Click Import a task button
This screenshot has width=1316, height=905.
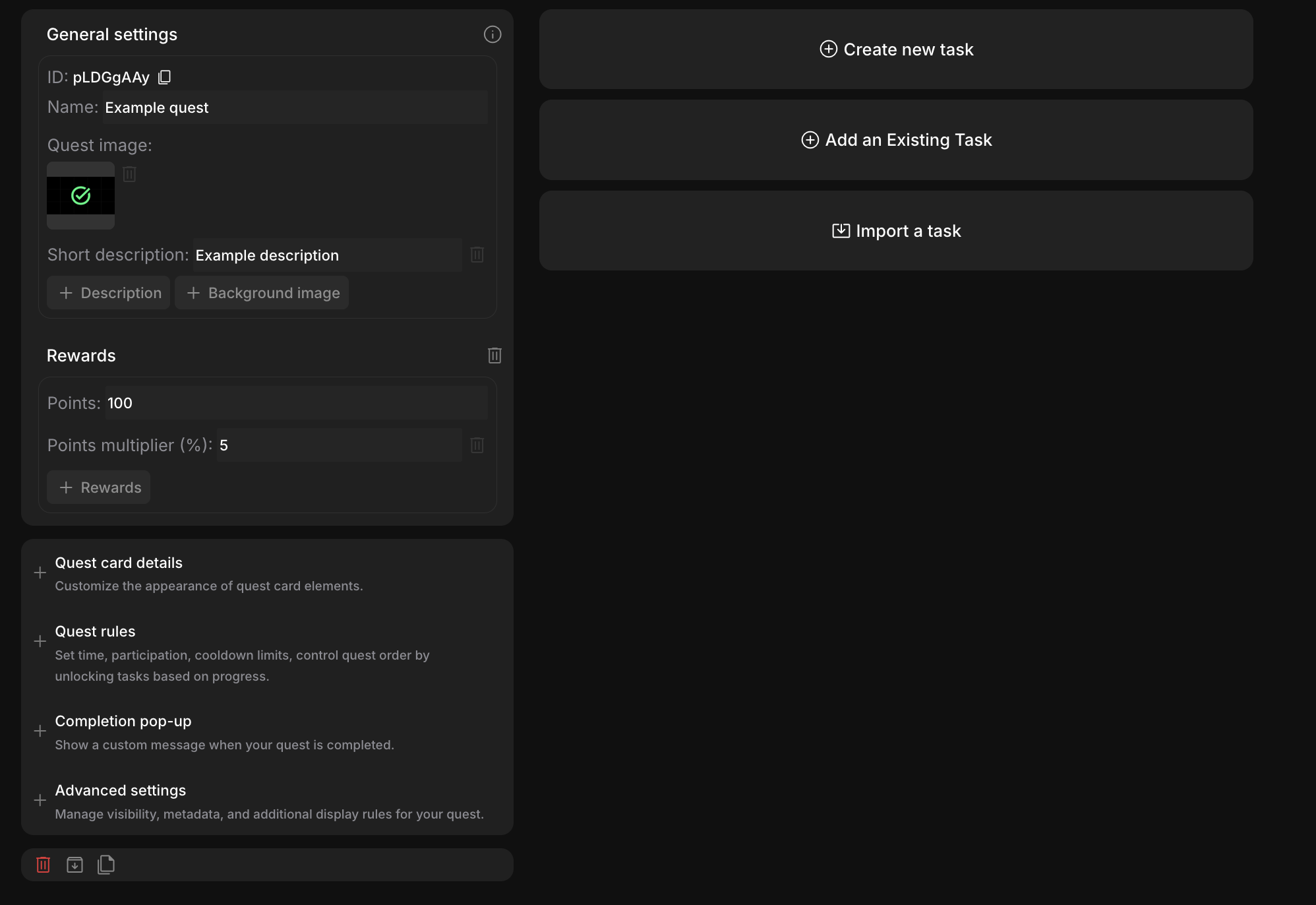(896, 231)
